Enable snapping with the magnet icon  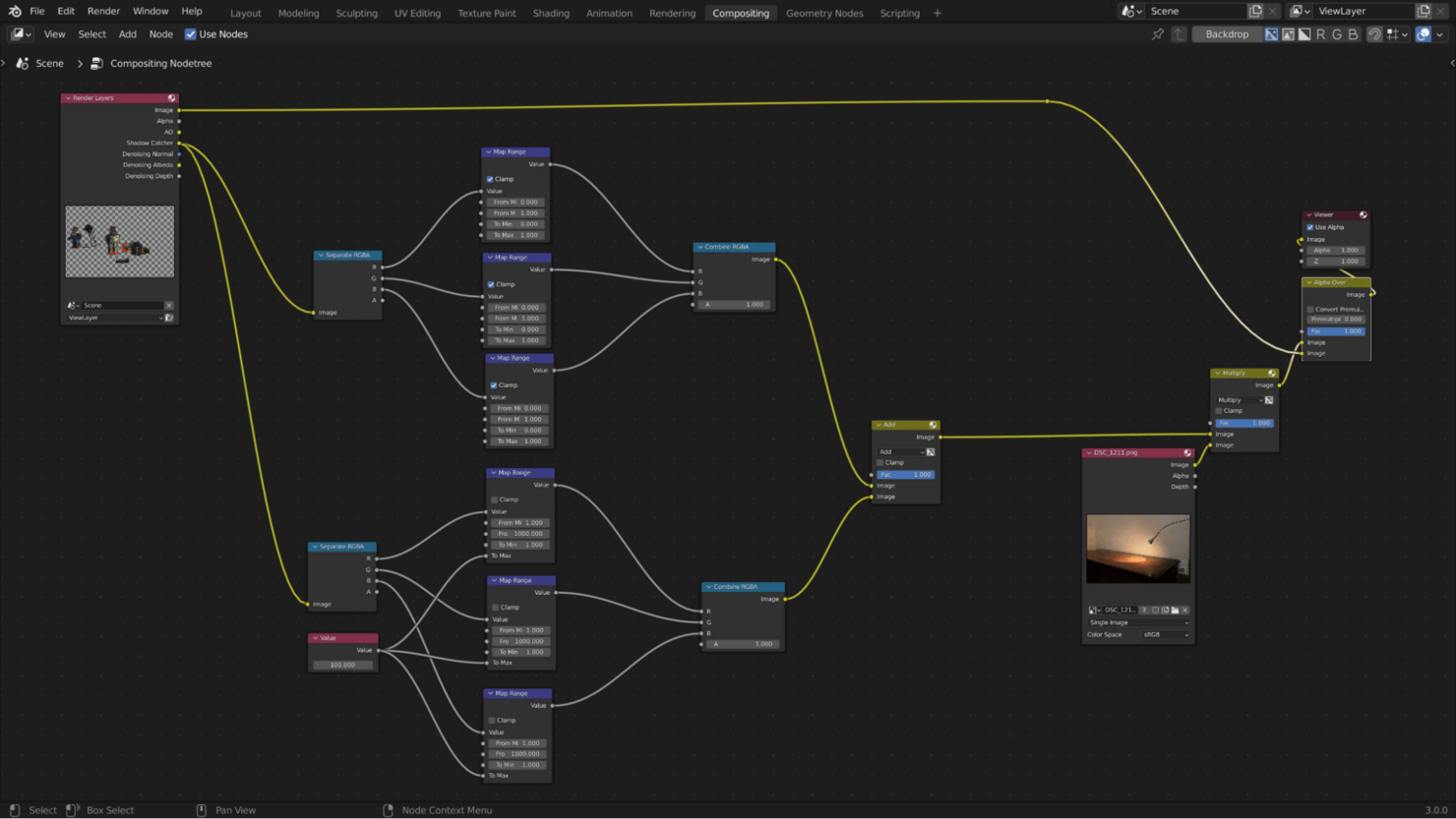[x=1375, y=33]
